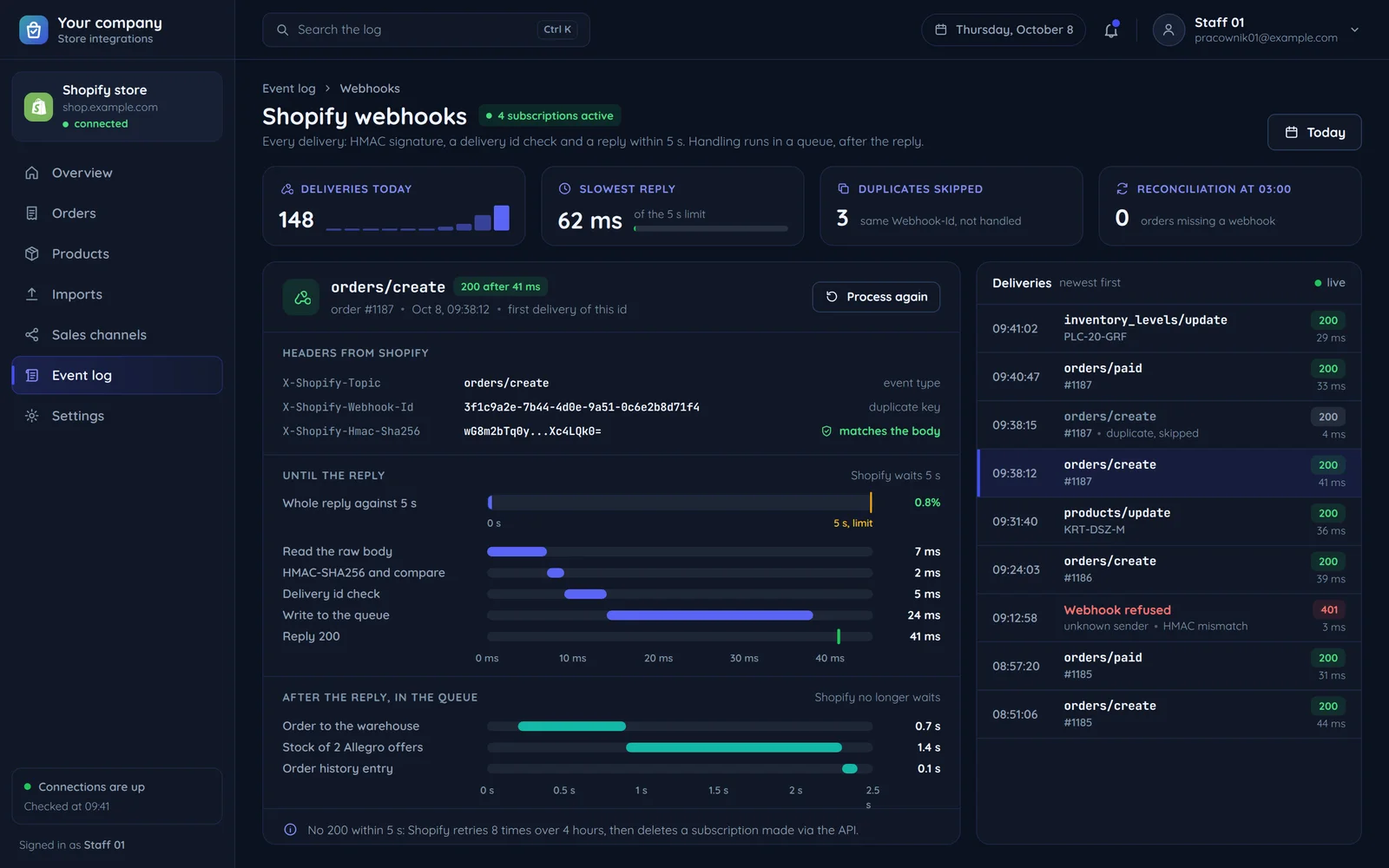The image size is (1389, 868).
Task: Click the Deliveries today bar chart
Action: (418, 218)
